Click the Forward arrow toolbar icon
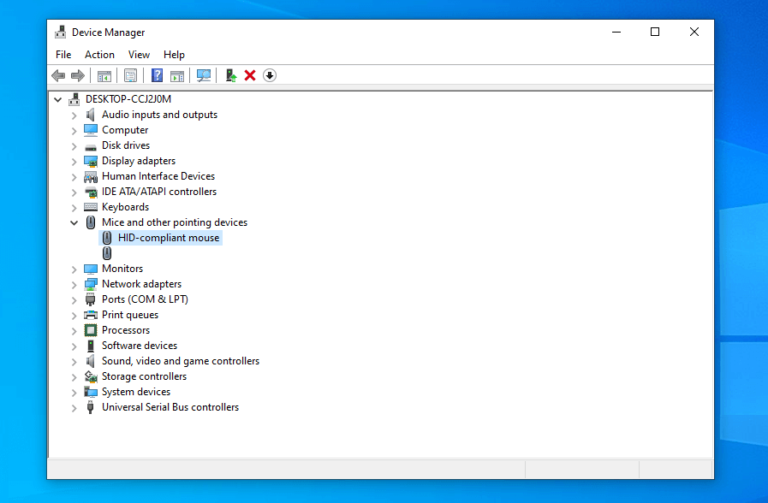Screen dimensions: 768x503 click(x=78, y=75)
